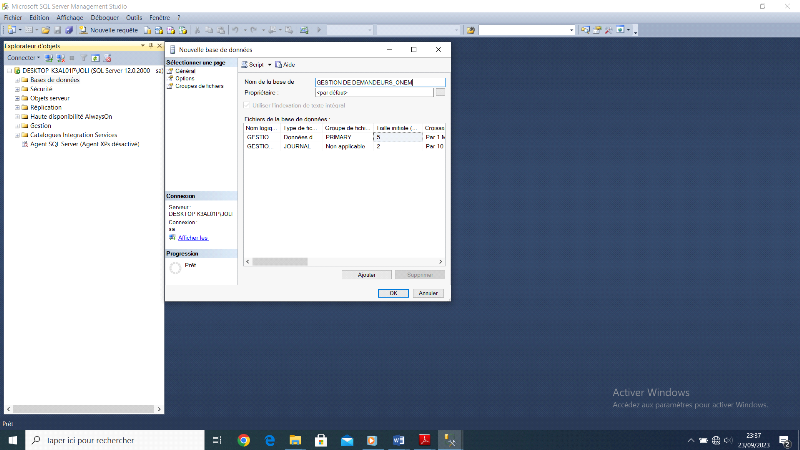This screenshot has width=800, height=450.
Task: Click the JOURNAL file type cell
Action: (x=302, y=146)
